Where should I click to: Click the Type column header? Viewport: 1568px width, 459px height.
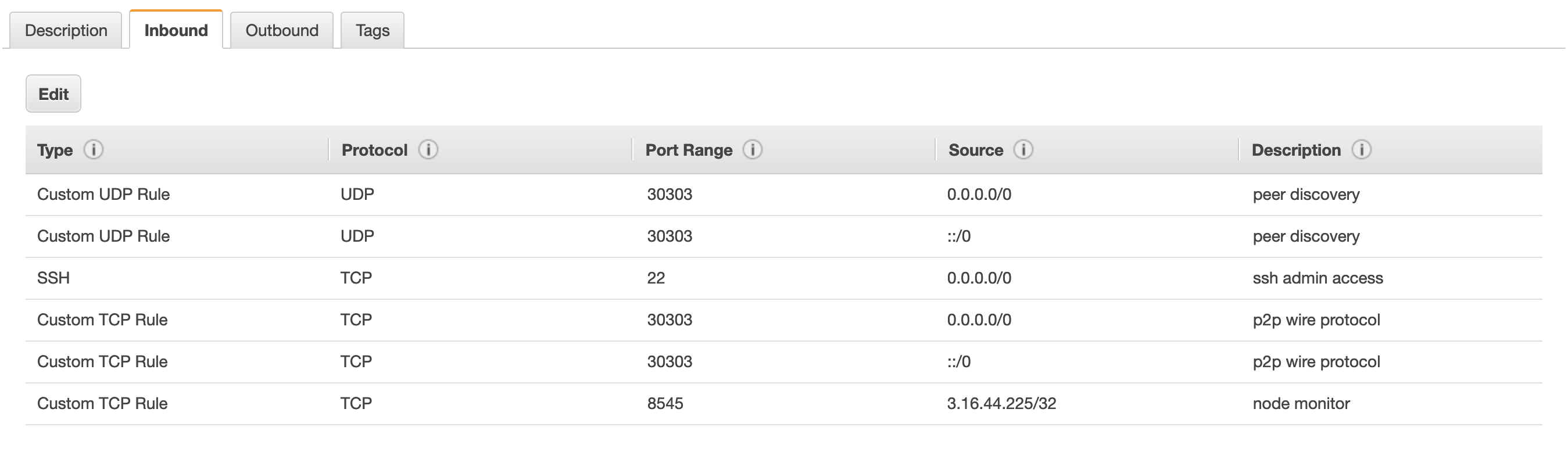pyautogui.click(x=53, y=150)
